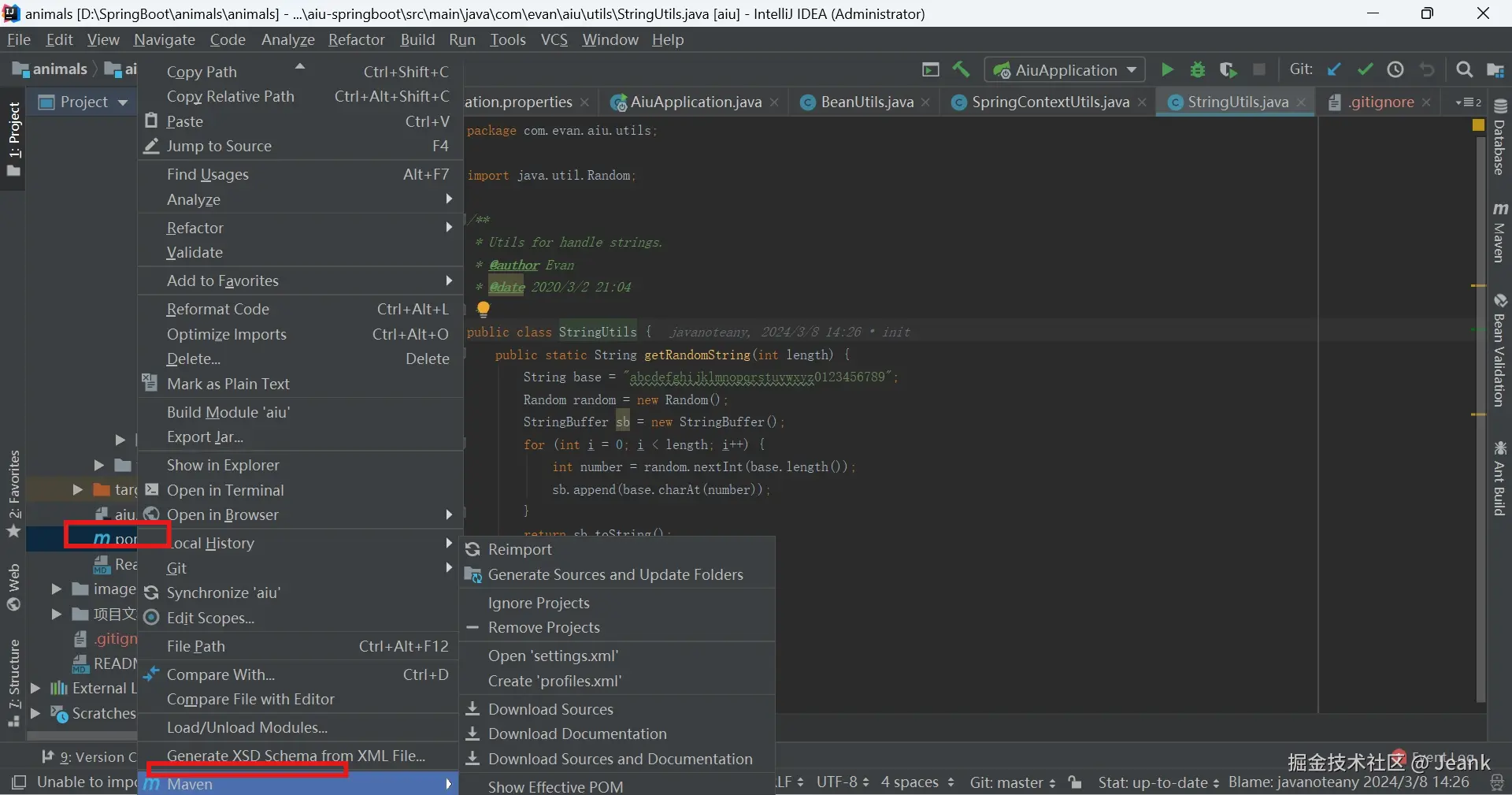Viewport: 1512px width, 795px height.
Task: Close the BeanUtils.java editor tab
Action: [926, 102]
